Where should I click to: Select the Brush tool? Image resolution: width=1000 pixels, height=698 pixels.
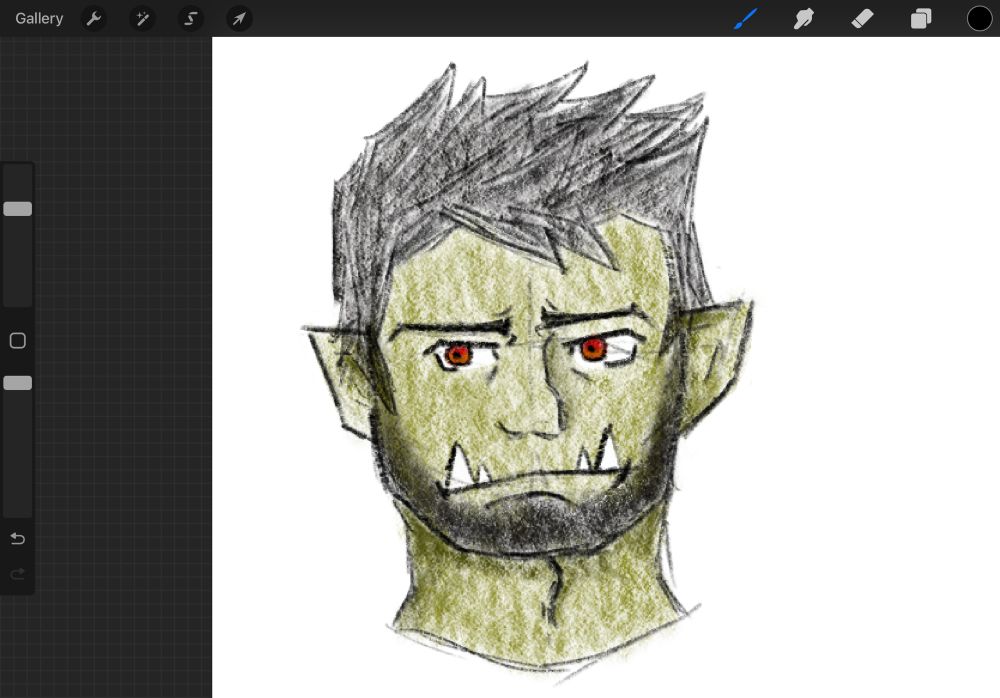[x=745, y=19]
